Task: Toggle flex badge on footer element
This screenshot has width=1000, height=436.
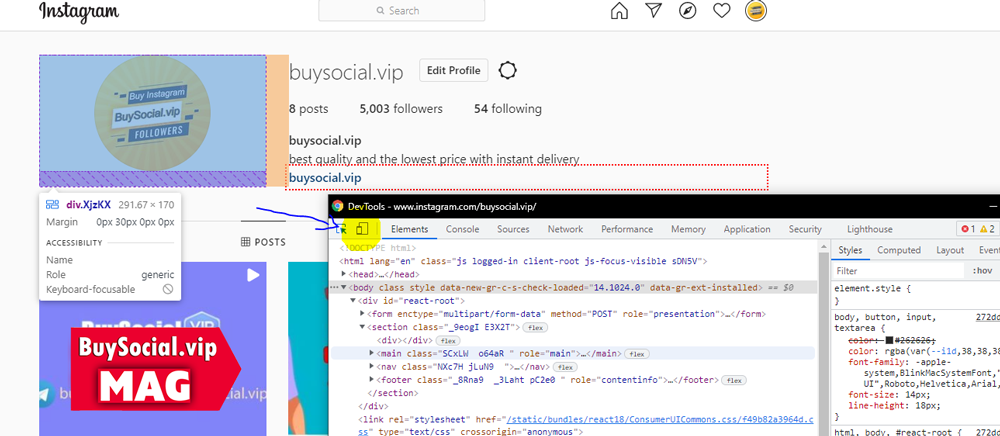Action: pos(734,381)
